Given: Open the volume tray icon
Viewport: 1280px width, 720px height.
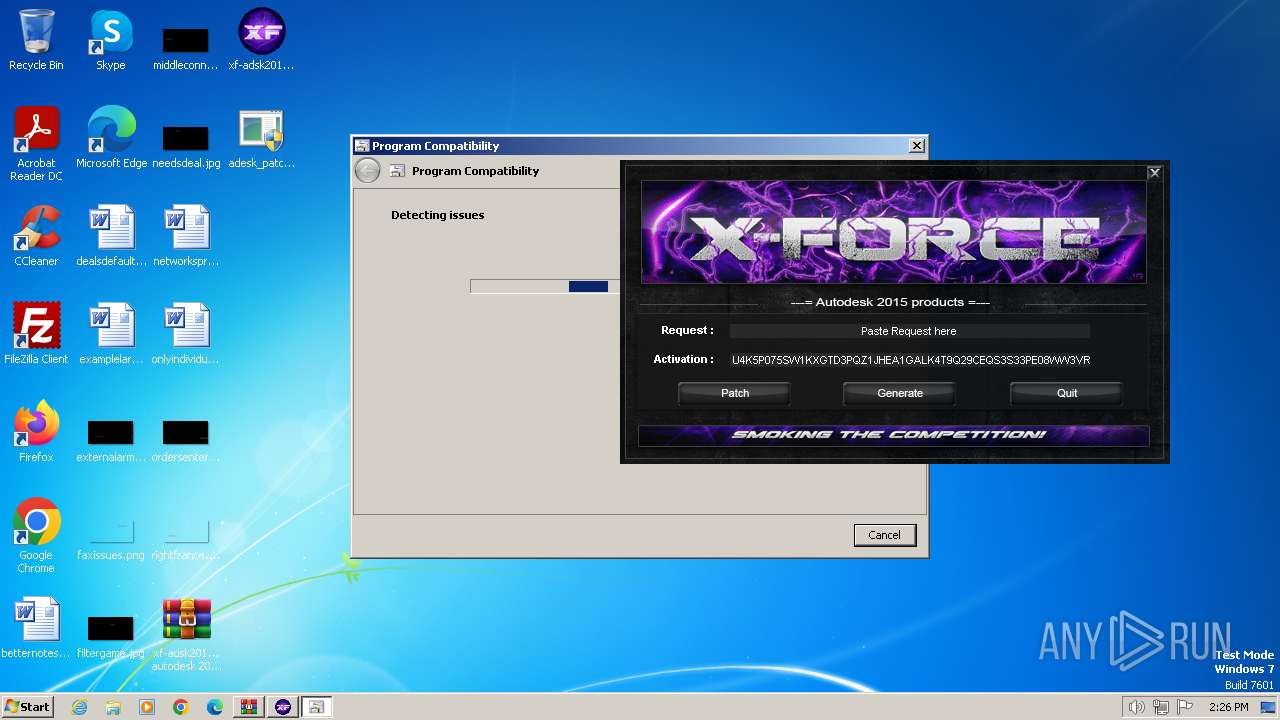Looking at the screenshot, I should click(x=1136, y=707).
